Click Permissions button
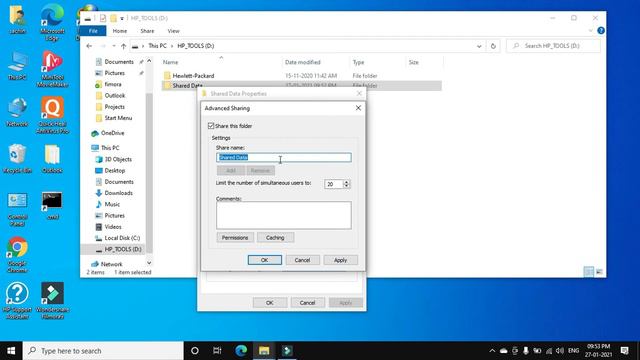This screenshot has height=360, width=640. (235, 238)
